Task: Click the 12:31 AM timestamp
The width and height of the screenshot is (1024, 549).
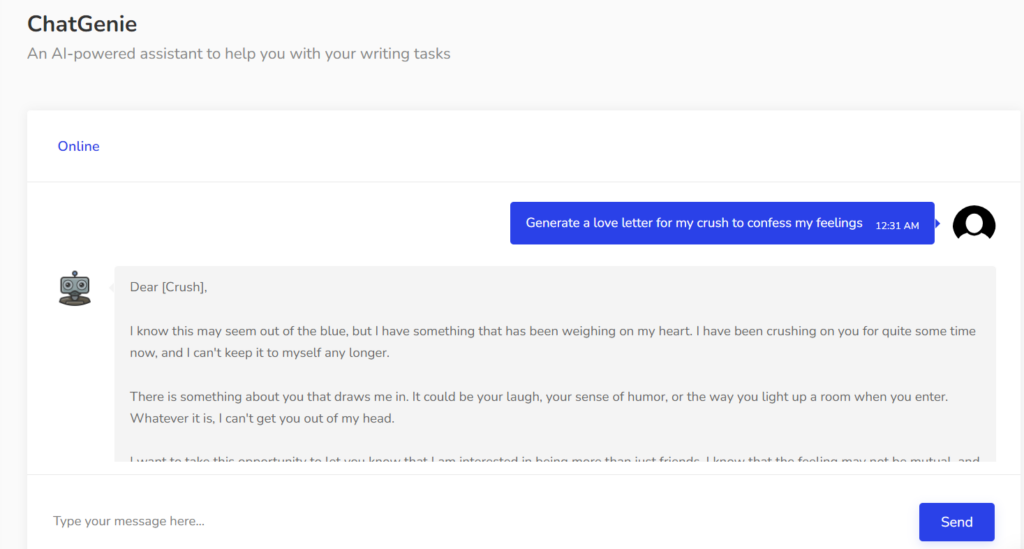Action: tap(897, 225)
